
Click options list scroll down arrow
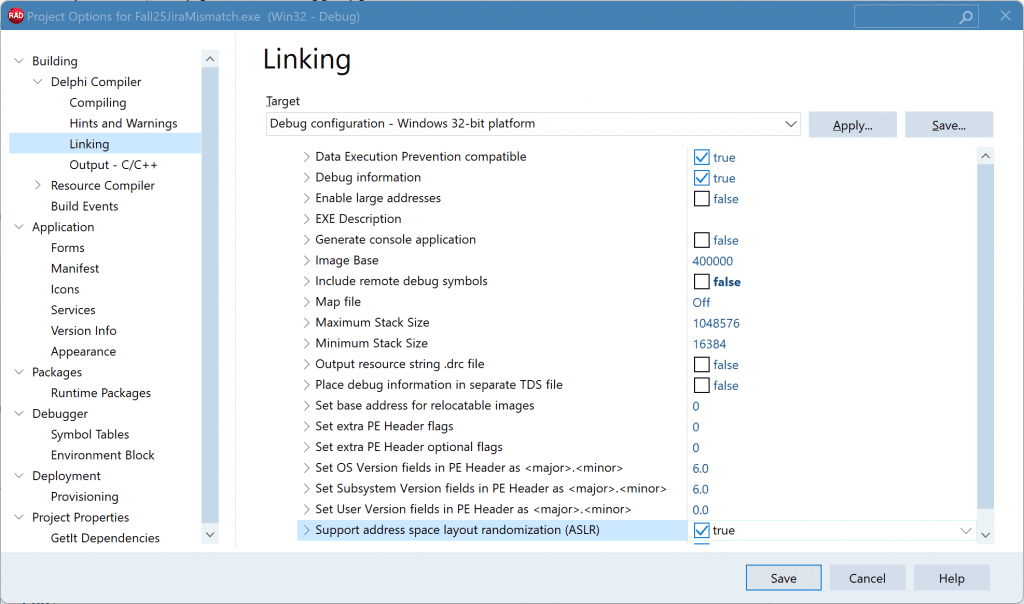click(x=985, y=535)
